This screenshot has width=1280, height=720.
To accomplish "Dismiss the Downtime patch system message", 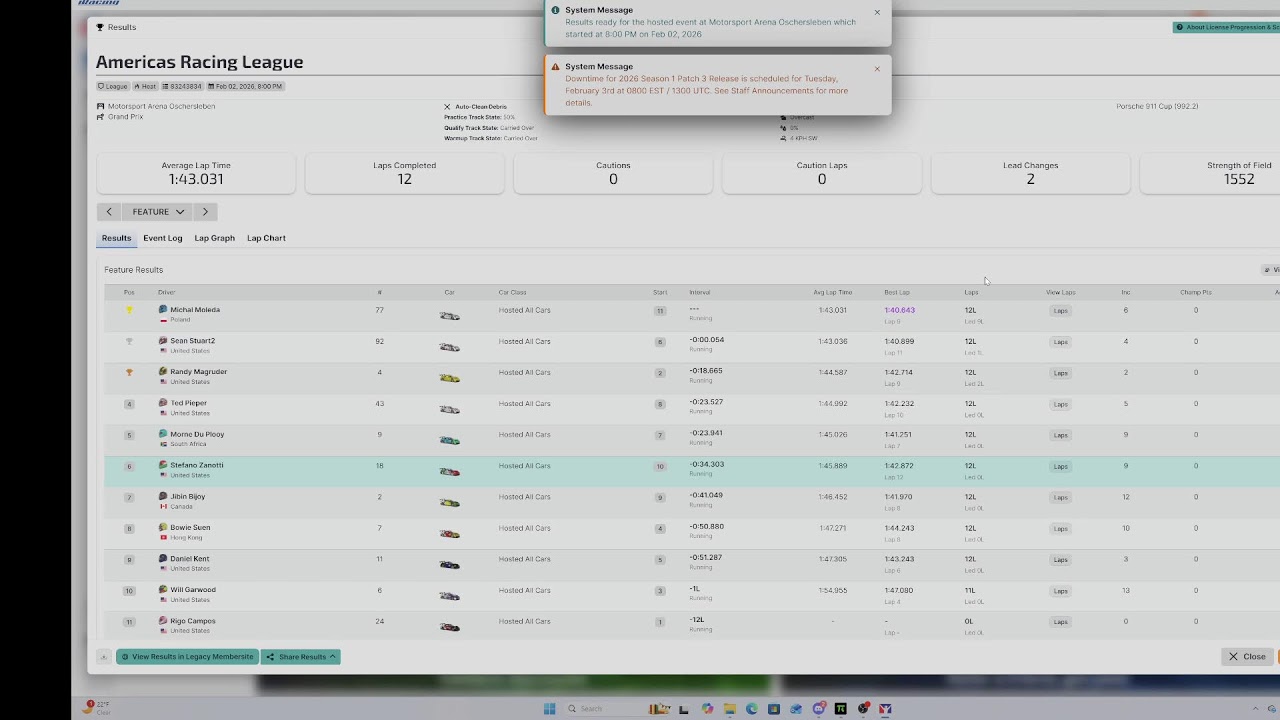I will (x=877, y=69).
